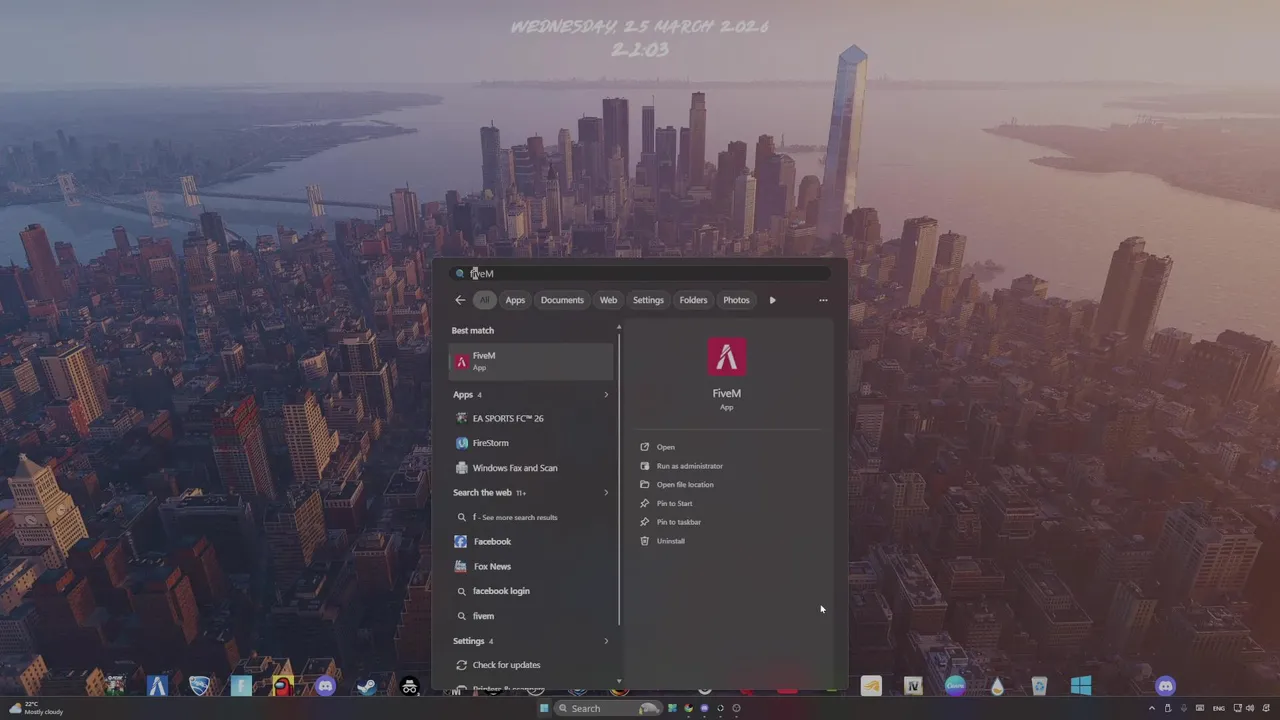Open volume control in system tray

tap(1250, 708)
